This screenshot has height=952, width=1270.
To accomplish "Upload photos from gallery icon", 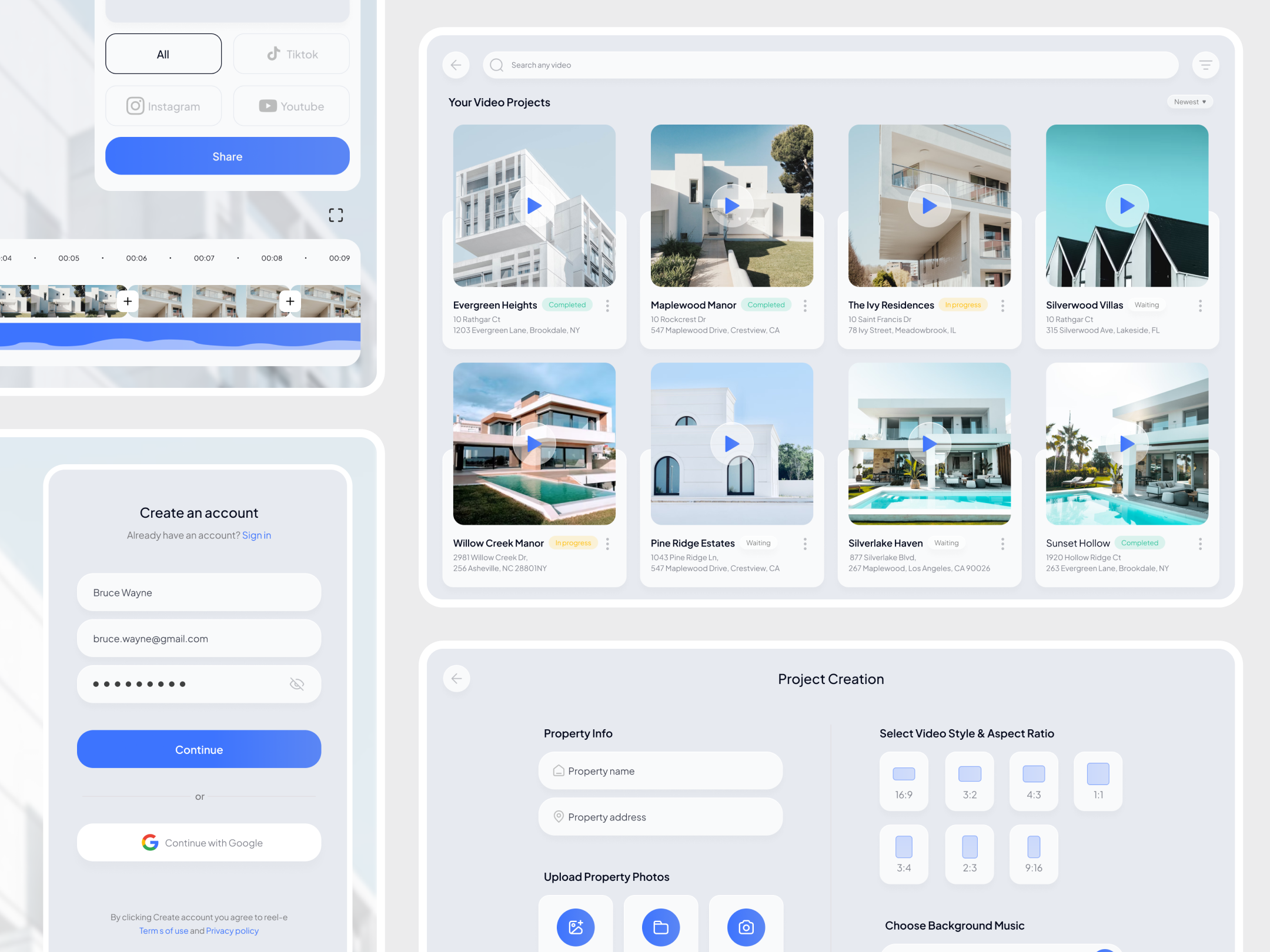I will coord(575,927).
